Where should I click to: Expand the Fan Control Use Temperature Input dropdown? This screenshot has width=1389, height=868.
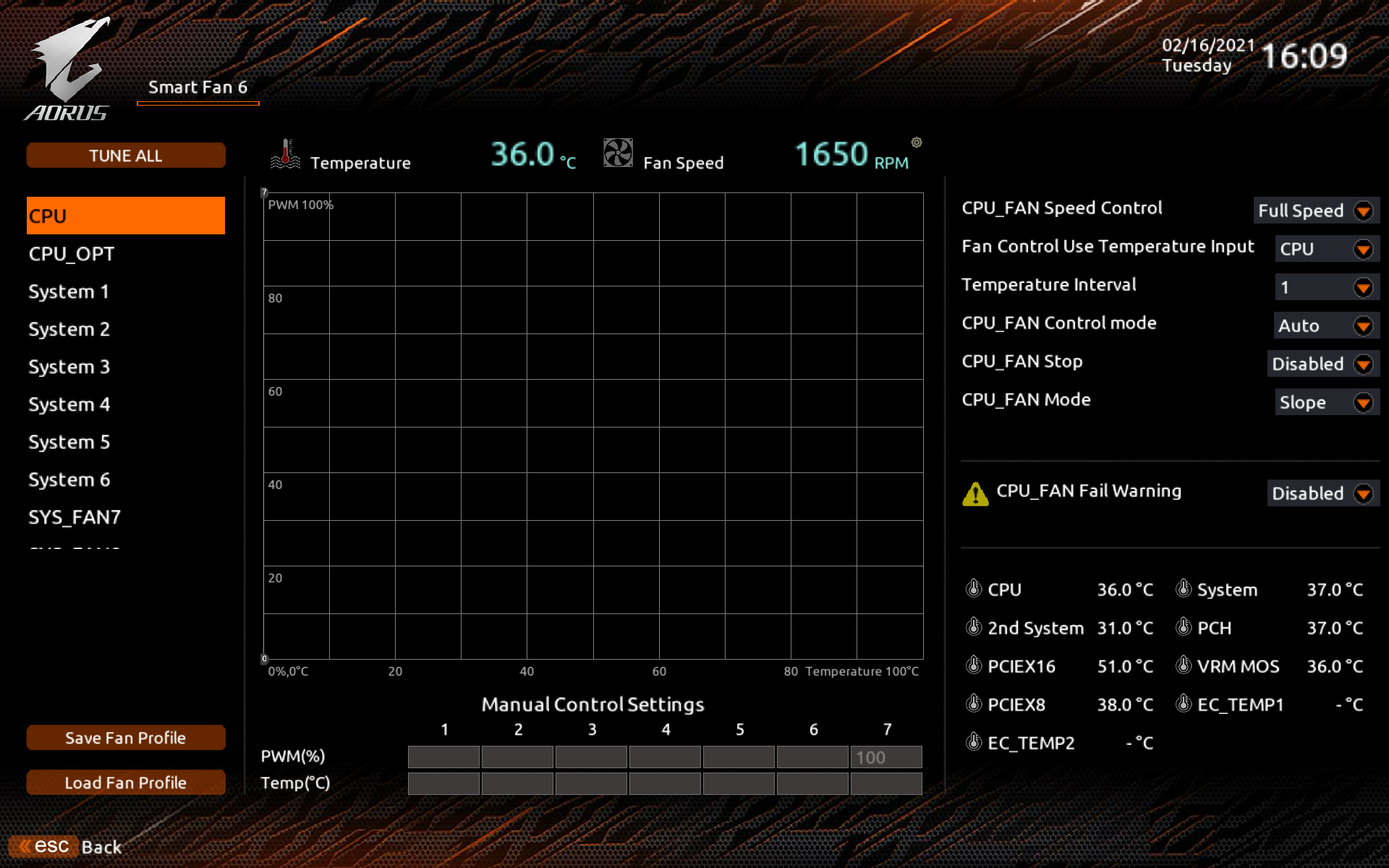click(1327, 249)
